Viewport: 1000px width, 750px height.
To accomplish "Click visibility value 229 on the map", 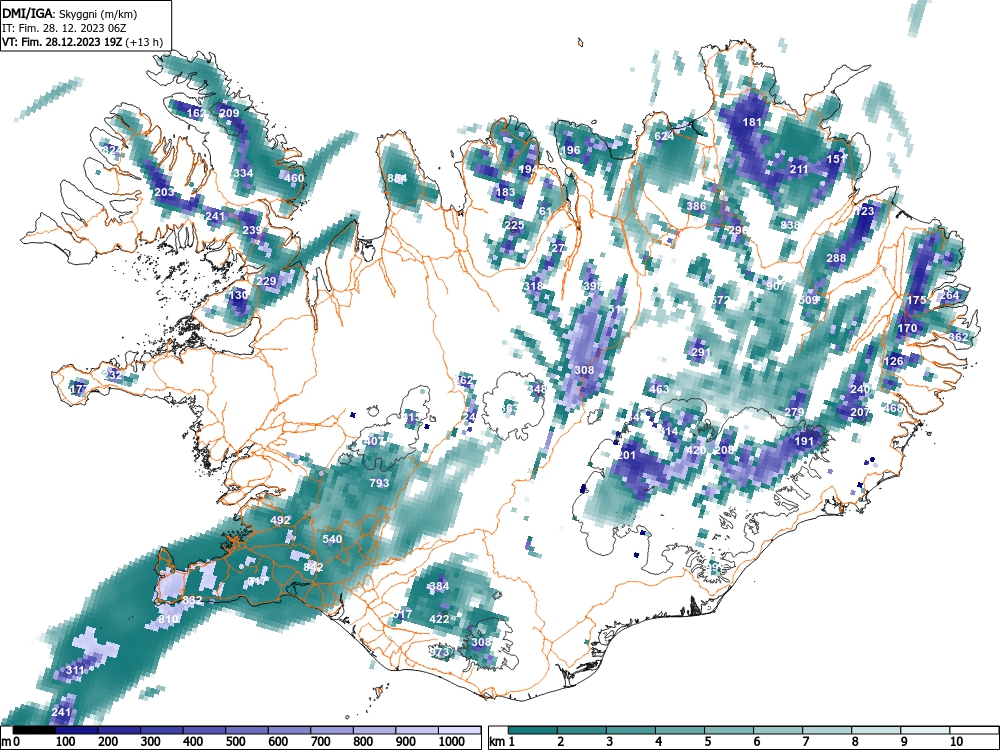I will click(267, 281).
